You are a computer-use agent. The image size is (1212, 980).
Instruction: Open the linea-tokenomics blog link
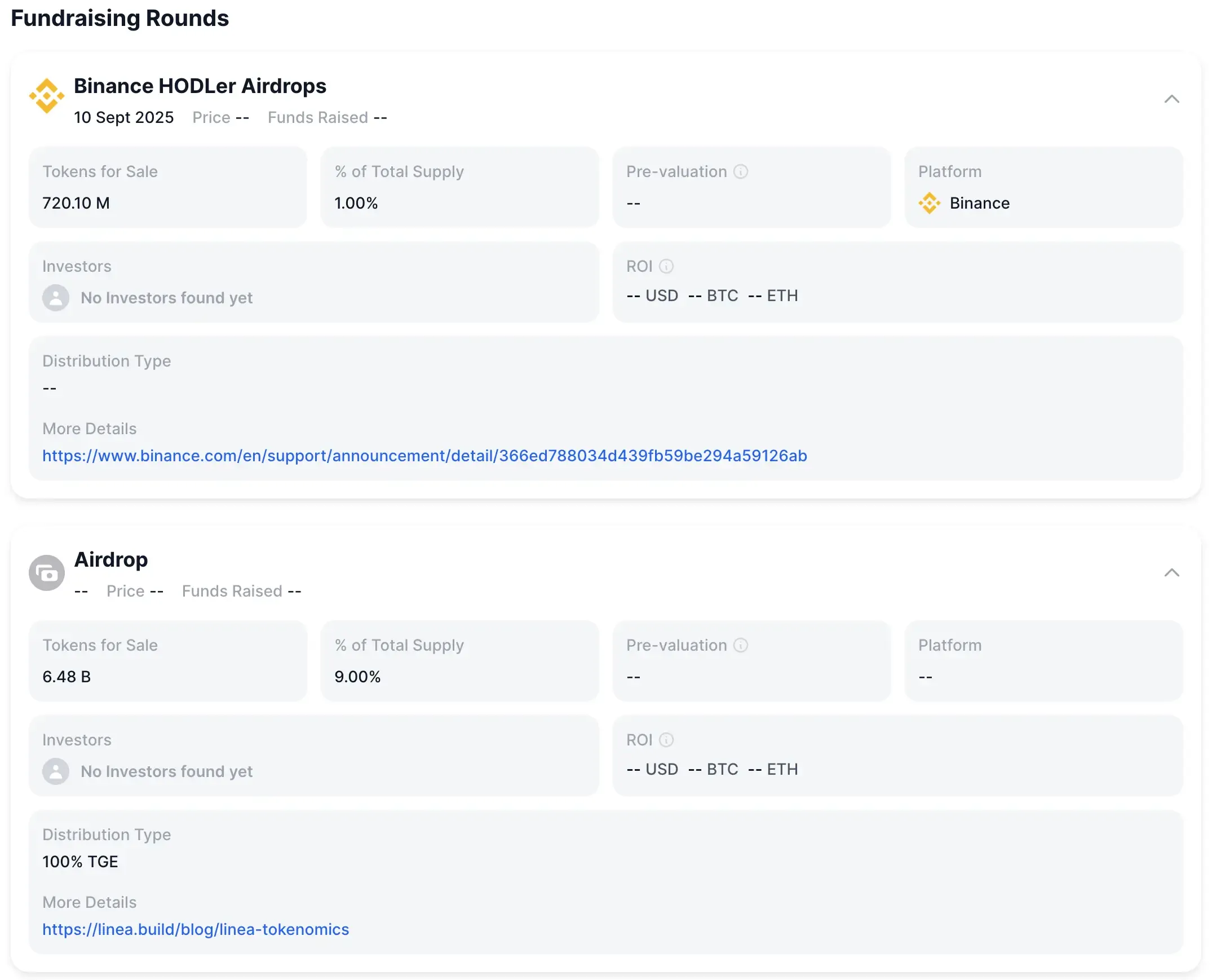pyautogui.click(x=195, y=929)
